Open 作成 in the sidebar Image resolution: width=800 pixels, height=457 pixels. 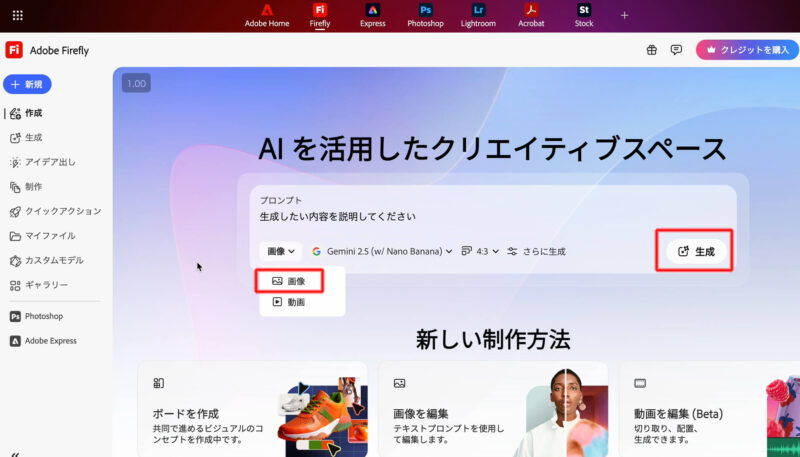[x=27, y=113]
